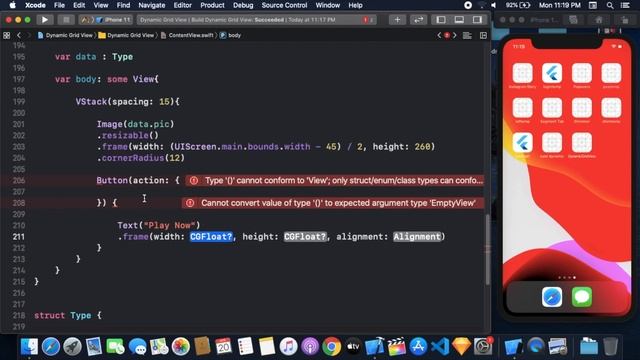Click "struct Type {" on line 218
640x360 pixels.
tap(68, 316)
